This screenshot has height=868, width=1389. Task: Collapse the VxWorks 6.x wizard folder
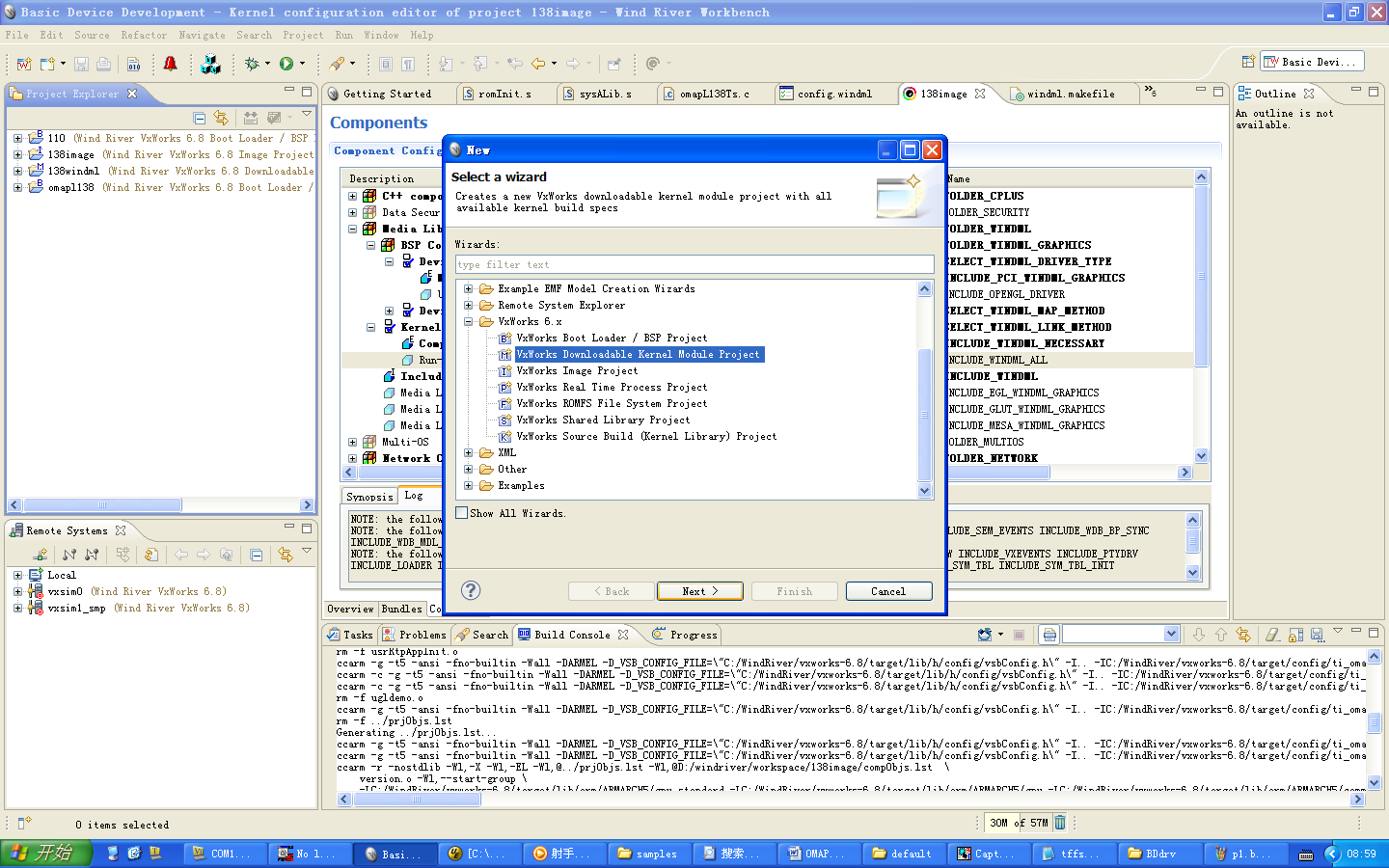click(x=469, y=322)
